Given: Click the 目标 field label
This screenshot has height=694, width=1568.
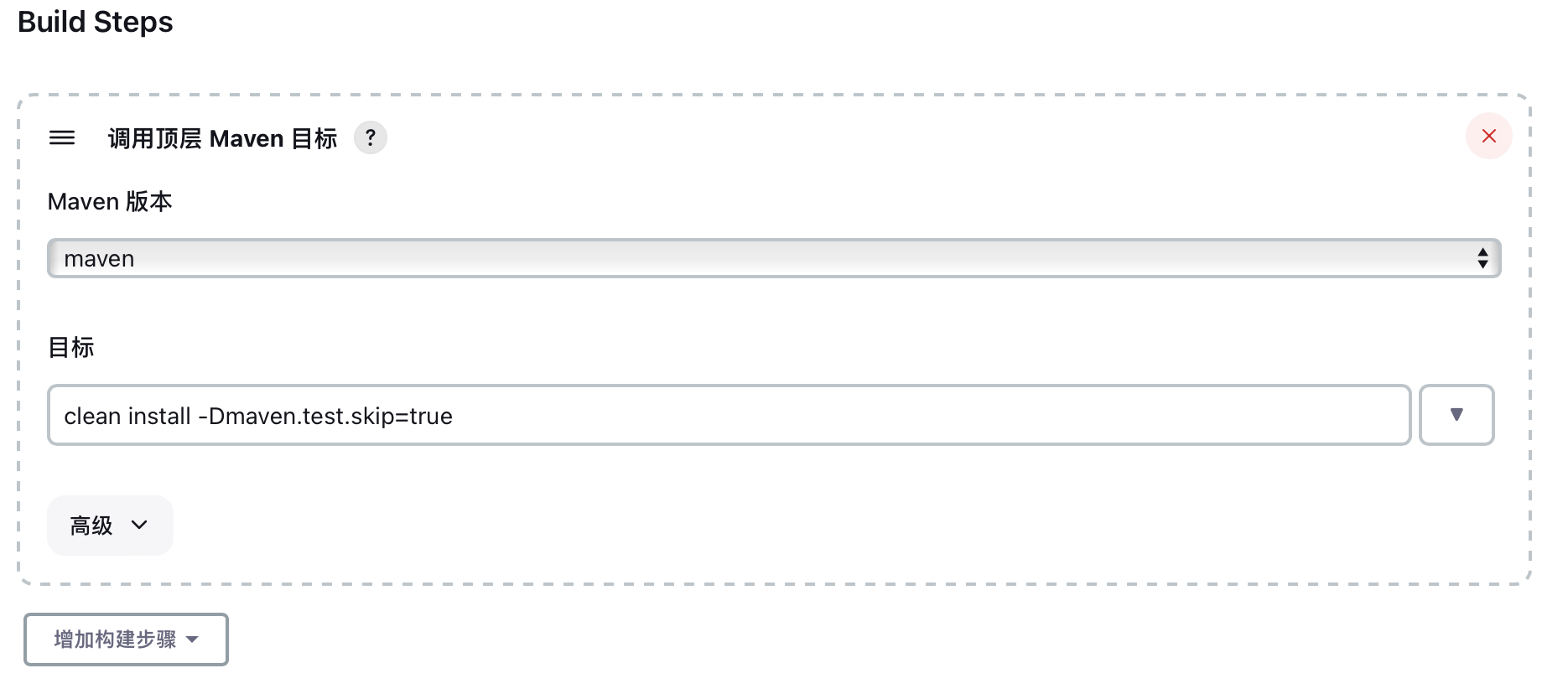Looking at the screenshot, I should (71, 347).
